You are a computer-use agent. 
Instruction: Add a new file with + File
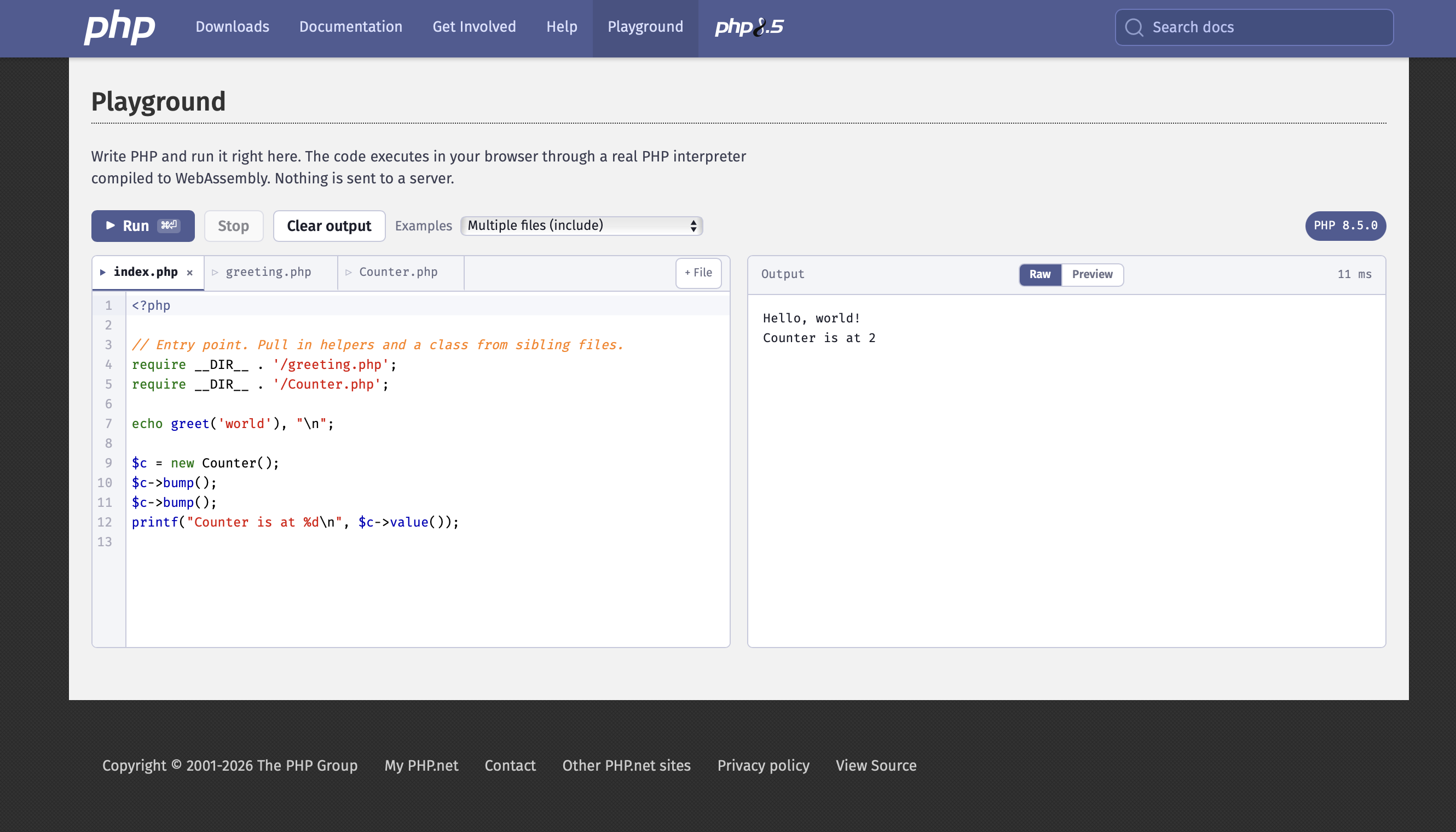click(698, 273)
